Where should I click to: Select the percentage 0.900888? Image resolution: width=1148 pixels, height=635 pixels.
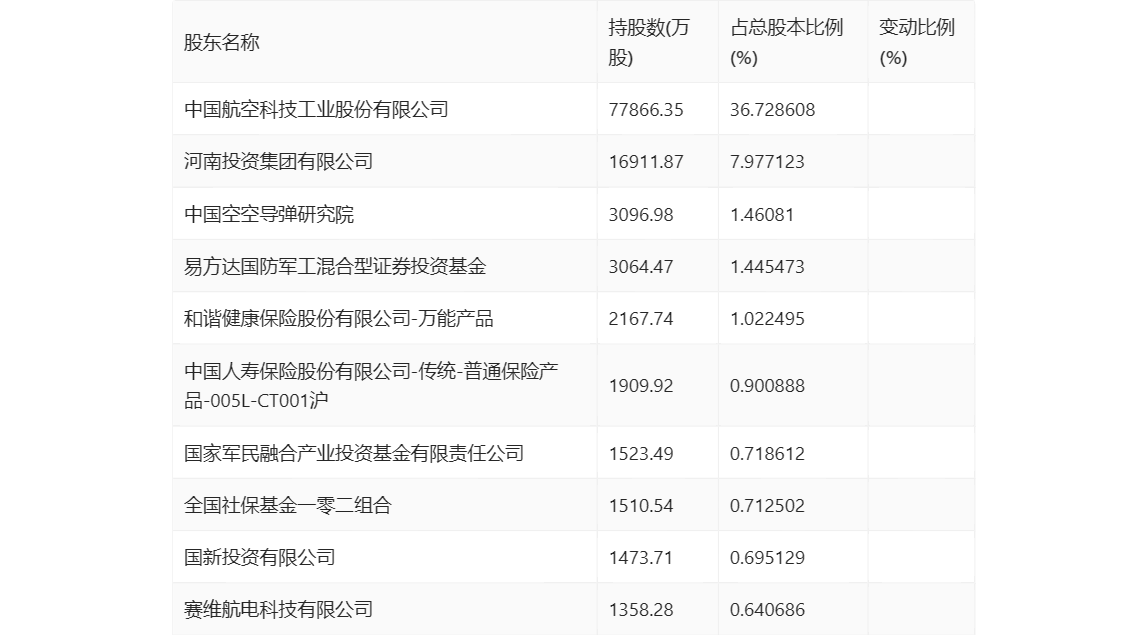click(x=767, y=386)
